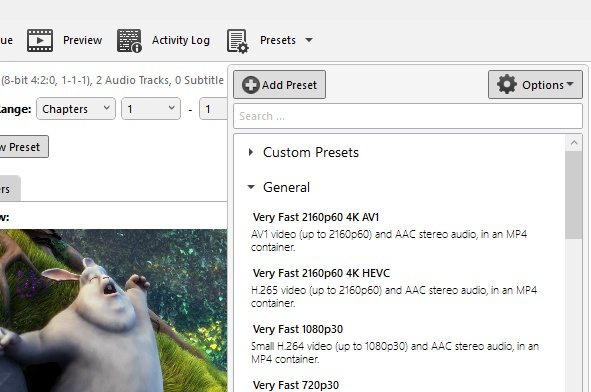This screenshot has height=392, width=591.
Task: Click the Add Preset button
Action: coord(279,85)
